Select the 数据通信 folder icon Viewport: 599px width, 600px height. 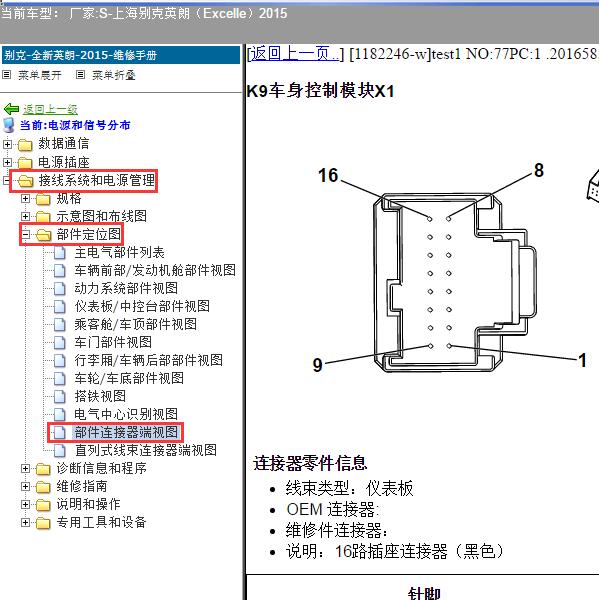click(x=25, y=145)
